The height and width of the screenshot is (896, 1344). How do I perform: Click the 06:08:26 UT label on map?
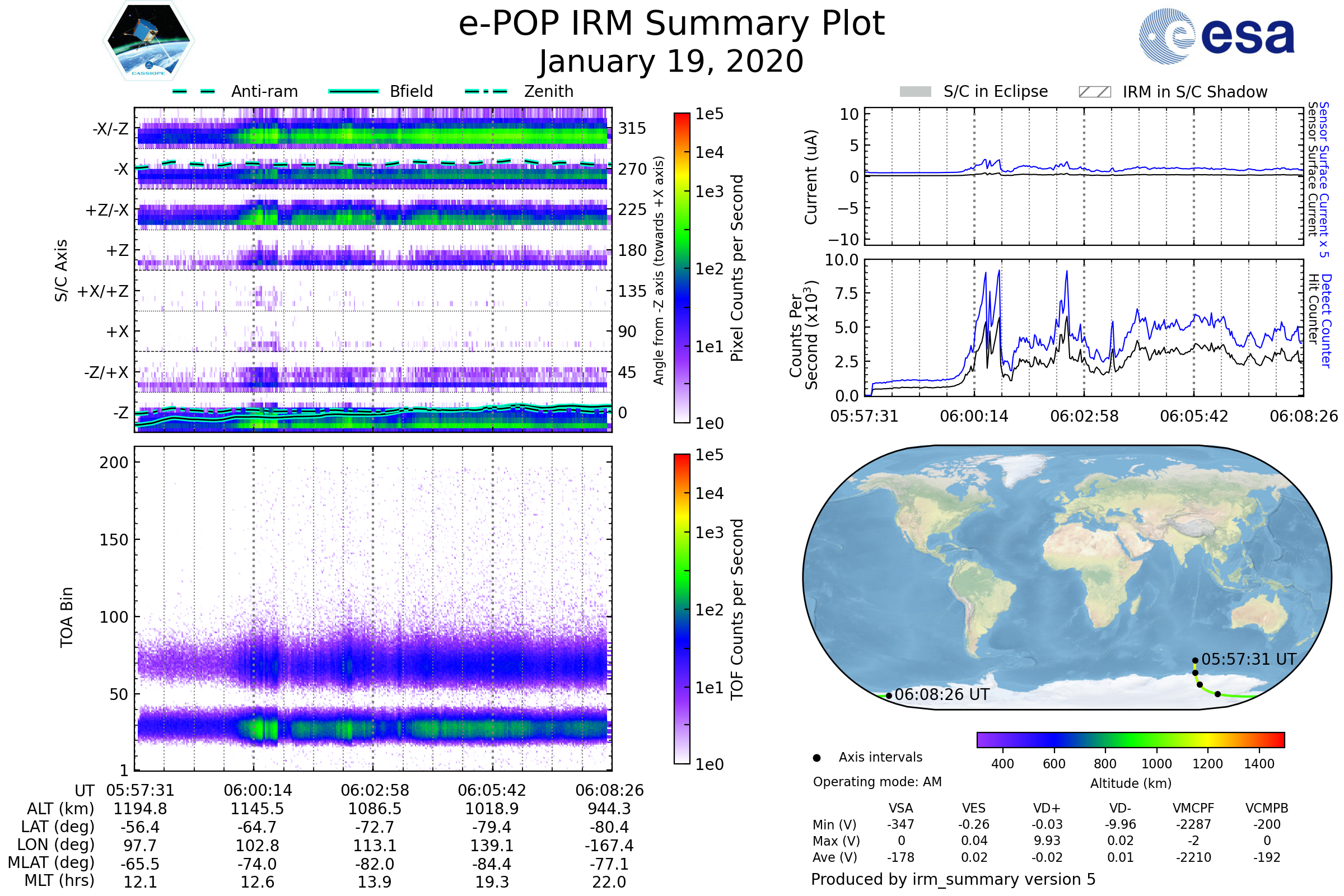[942, 695]
